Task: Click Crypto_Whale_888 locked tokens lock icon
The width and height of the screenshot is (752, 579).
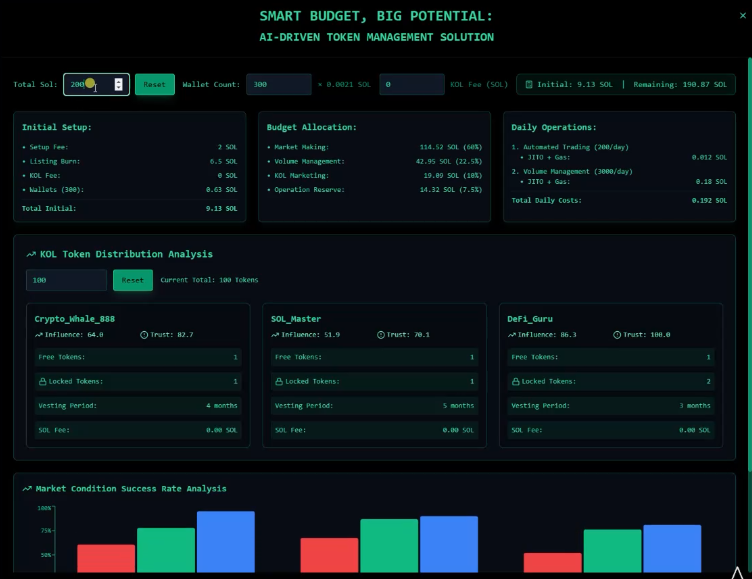Action: pos(43,381)
